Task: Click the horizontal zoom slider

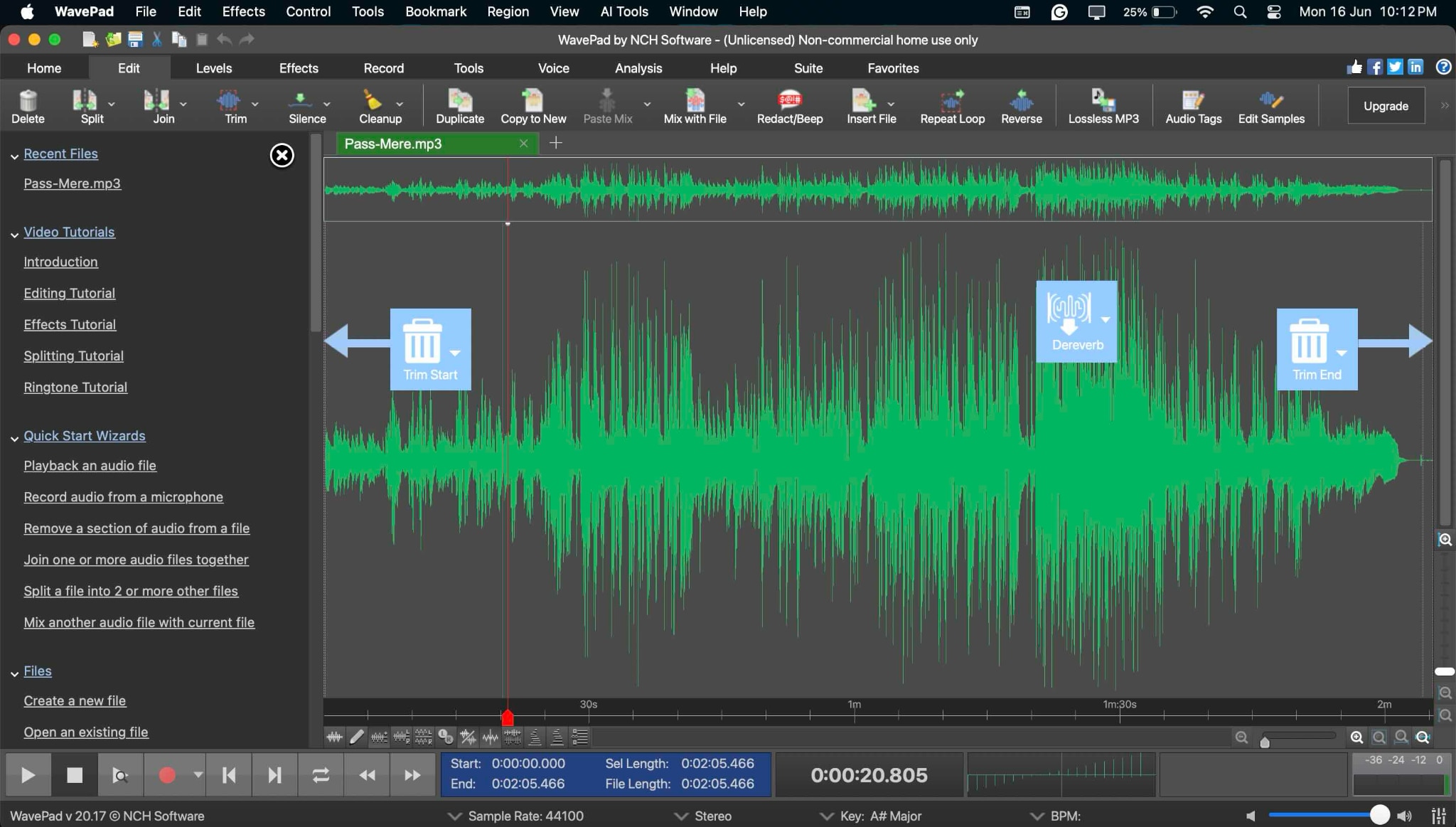Action: click(x=1298, y=738)
